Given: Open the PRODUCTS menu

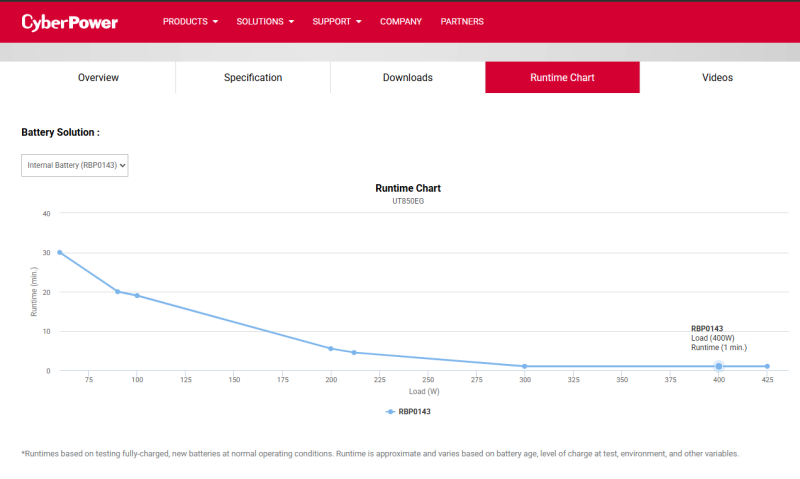Looking at the screenshot, I should click(190, 21).
